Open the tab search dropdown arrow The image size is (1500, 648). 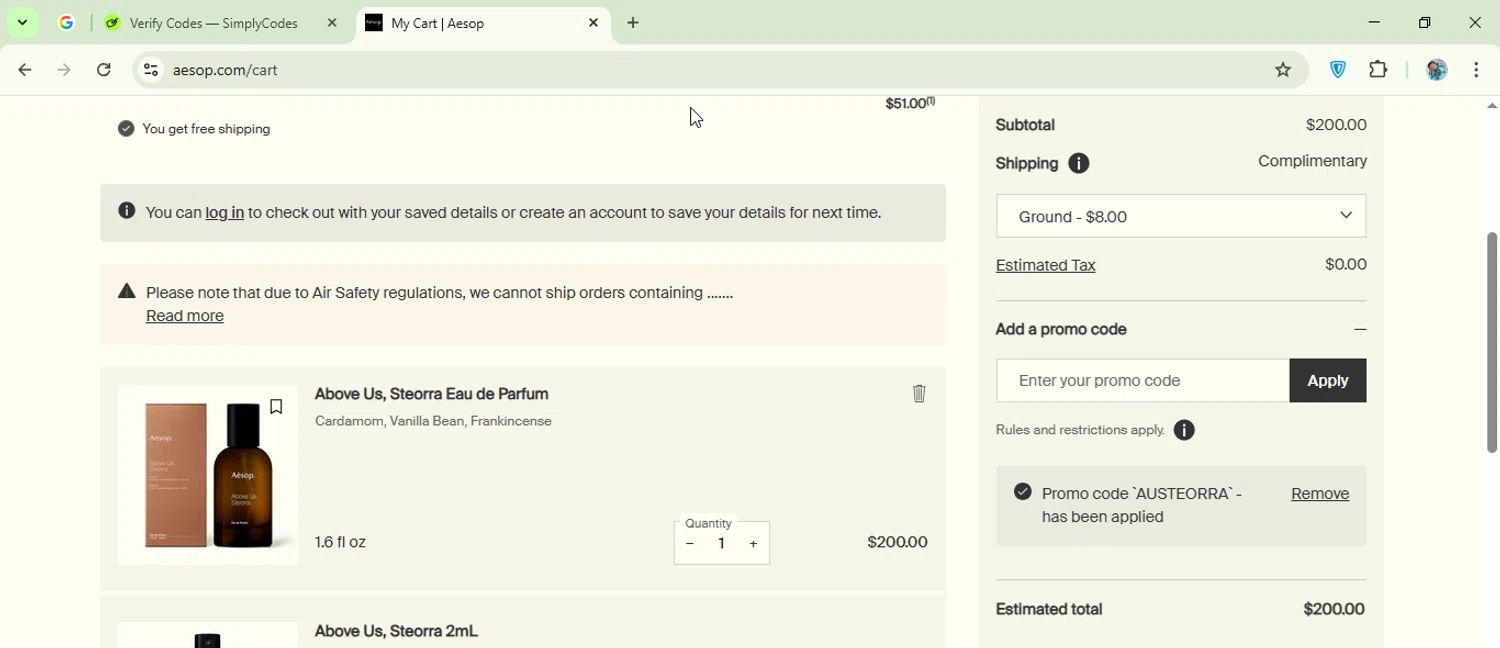(22, 23)
